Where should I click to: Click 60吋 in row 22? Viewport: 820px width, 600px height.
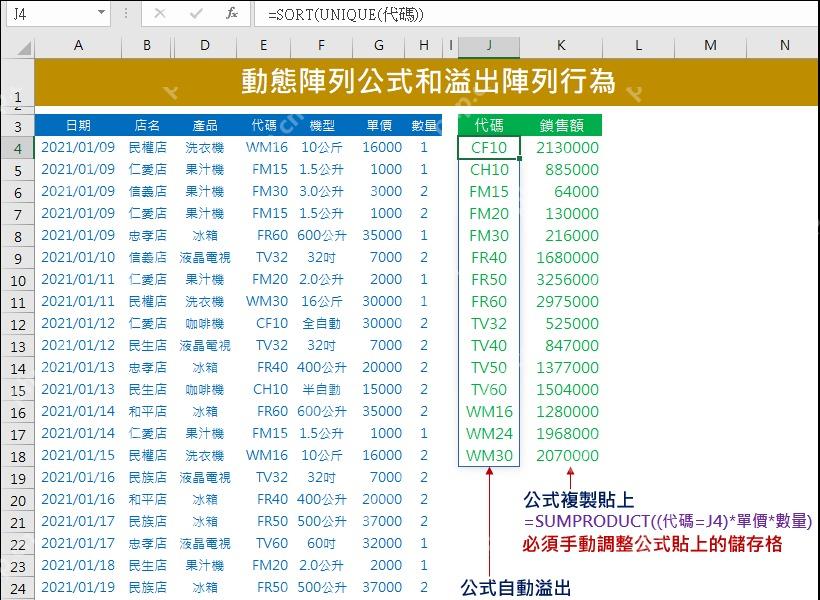(x=321, y=544)
